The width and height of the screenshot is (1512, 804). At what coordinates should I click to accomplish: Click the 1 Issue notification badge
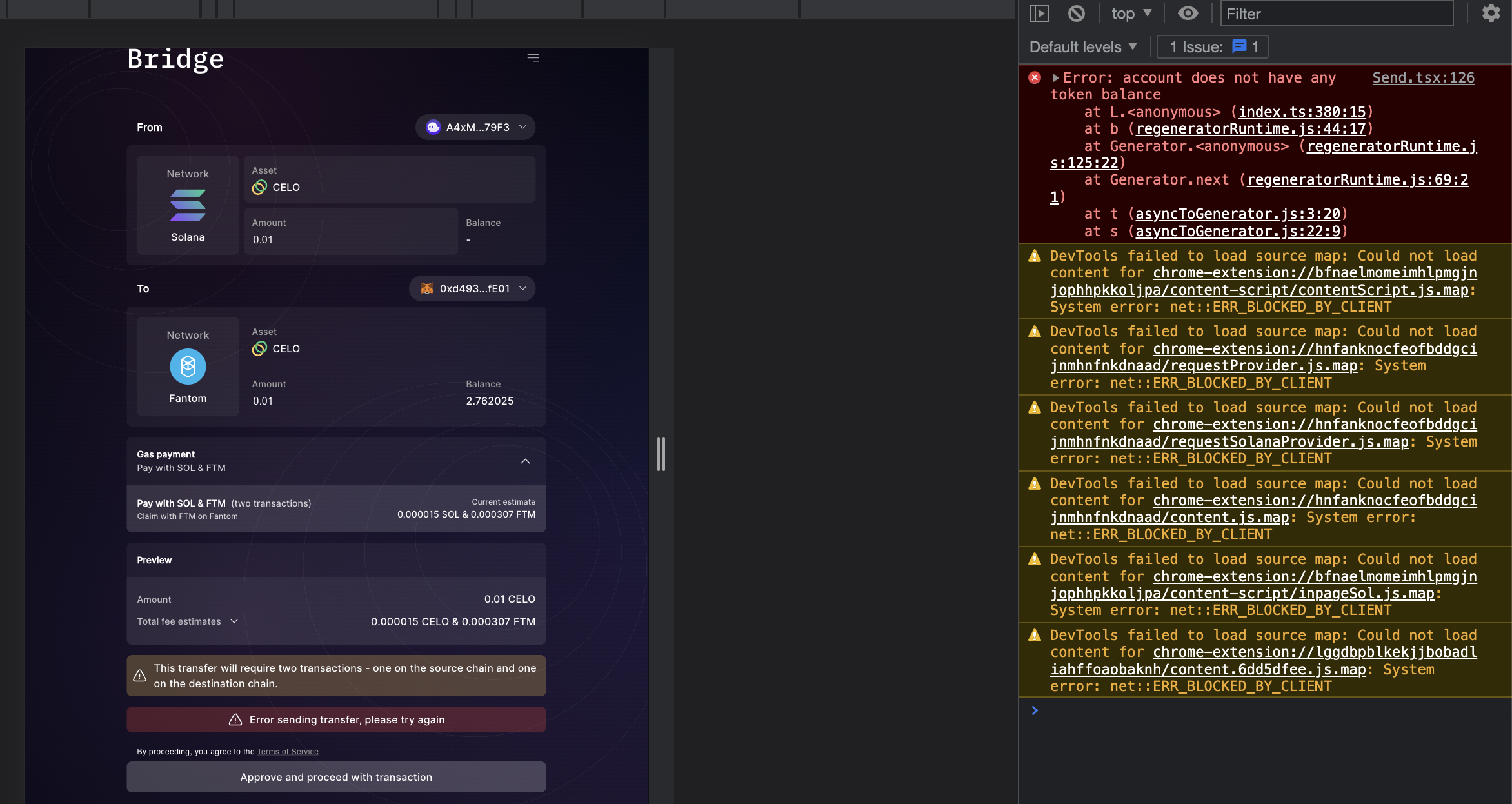coord(1212,46)
